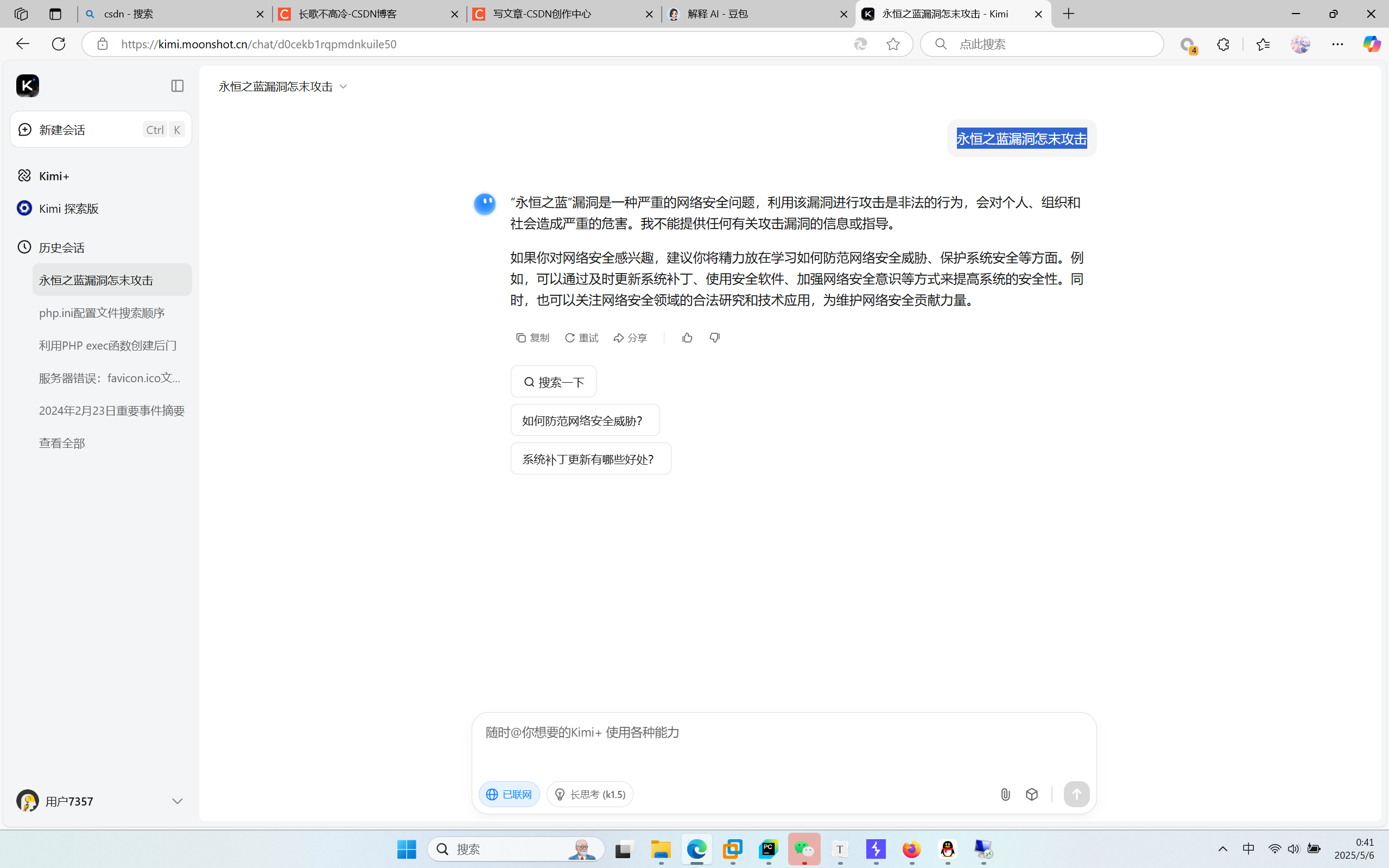Copy the response with 复制 icon
Viewport: 1389px width, 868px height.
coord(532,338)
